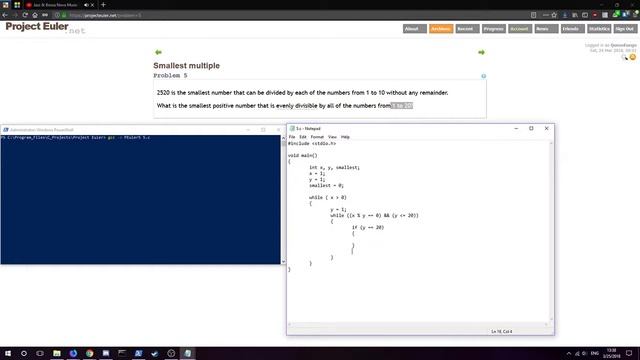Click the orange smiley icon under login info
This screenshot has height=360, width=640.
pyautogui.click(x=633, y=57)
